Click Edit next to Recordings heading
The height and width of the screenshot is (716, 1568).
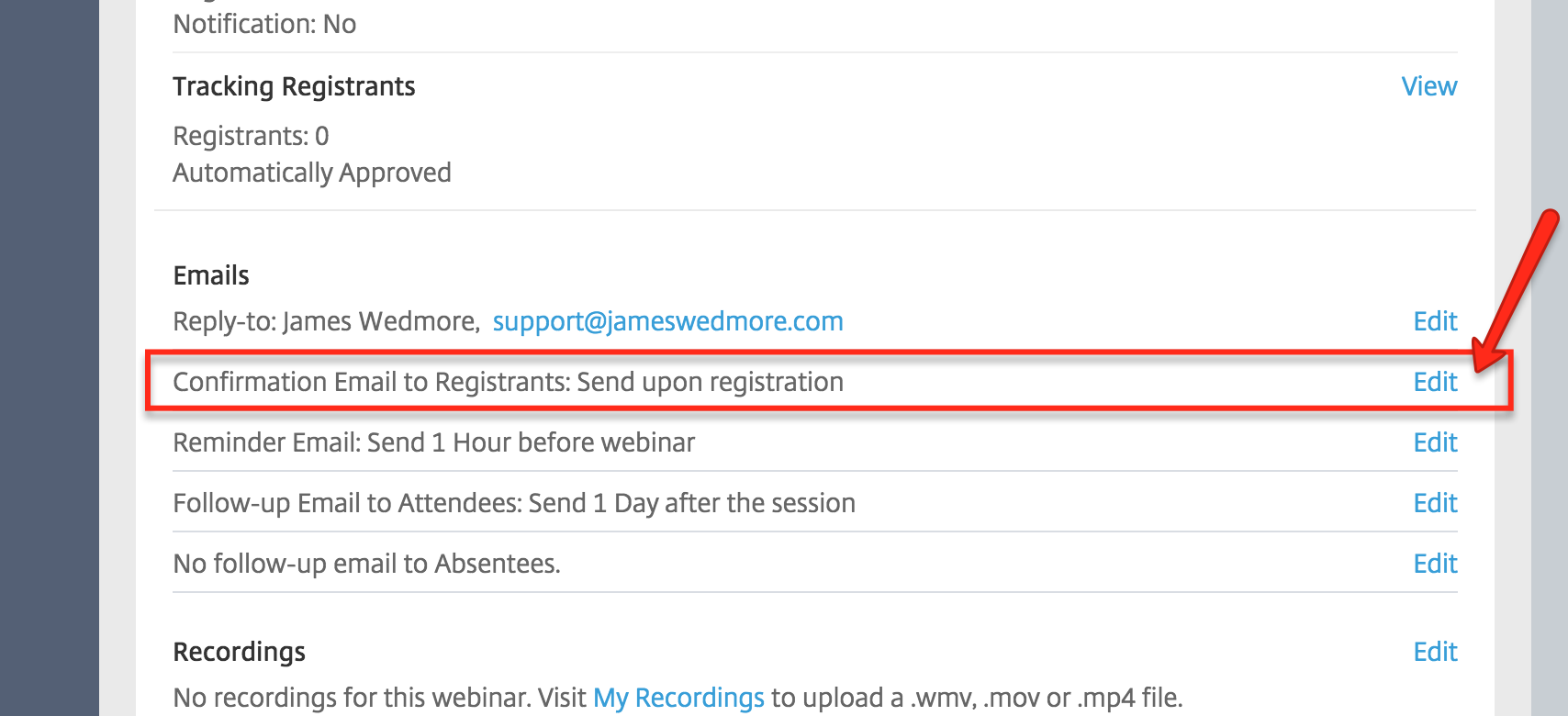click(1435, 652)
